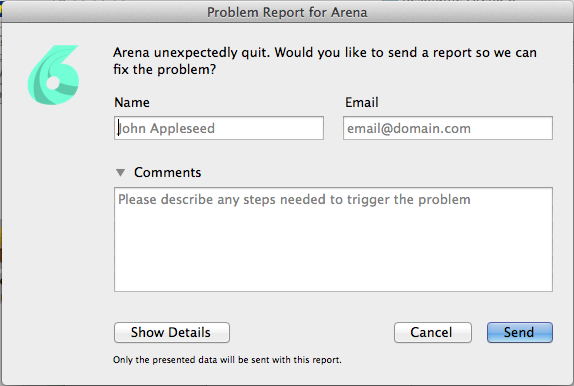Click the "Arena unexpectedly quit" message text

[325, 61]
